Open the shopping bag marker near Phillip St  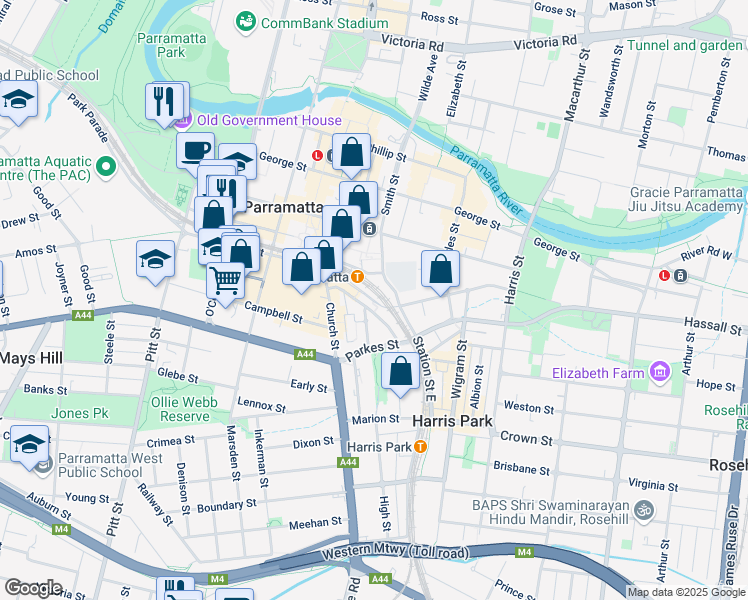point(352,154)
